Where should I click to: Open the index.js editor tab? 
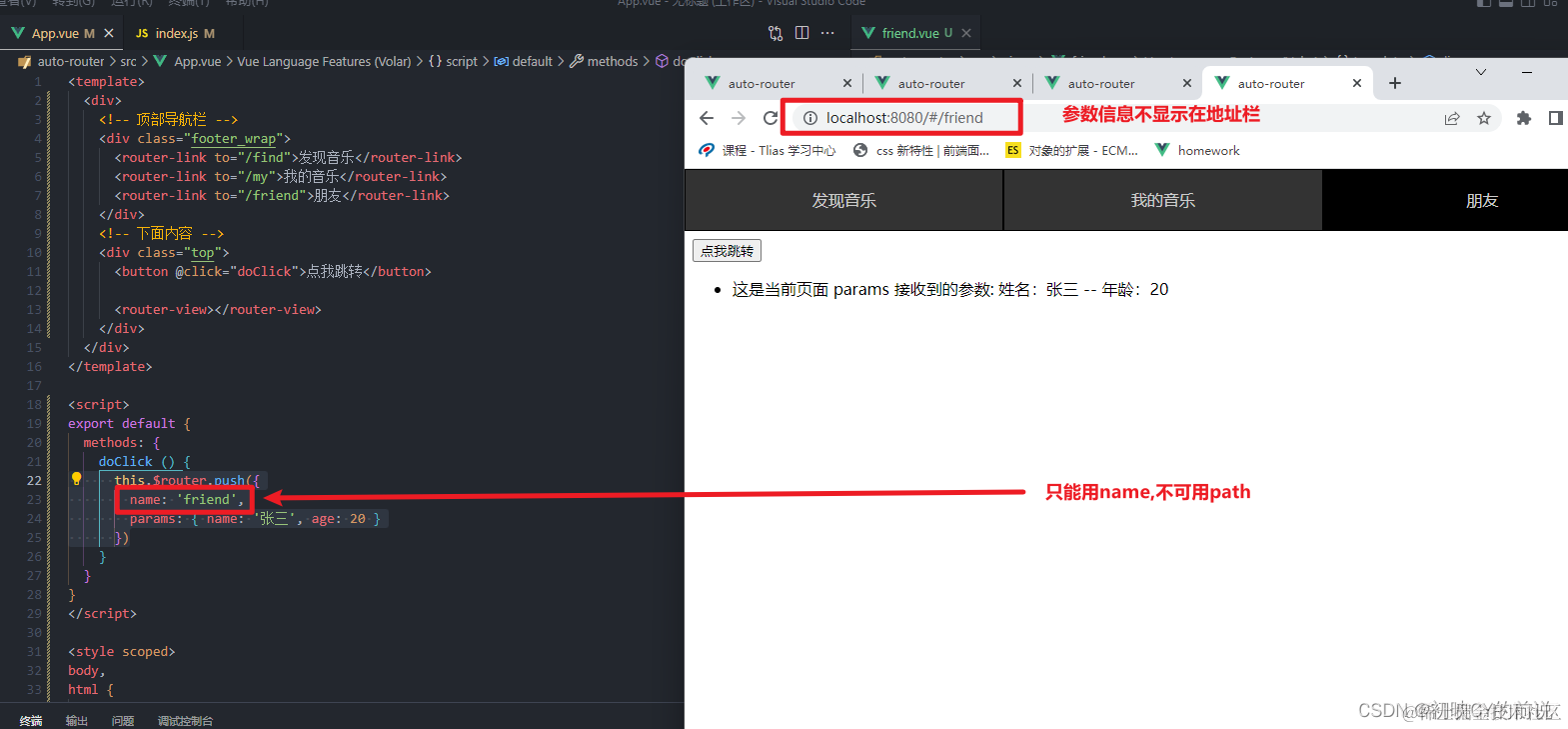click(176, 33)
